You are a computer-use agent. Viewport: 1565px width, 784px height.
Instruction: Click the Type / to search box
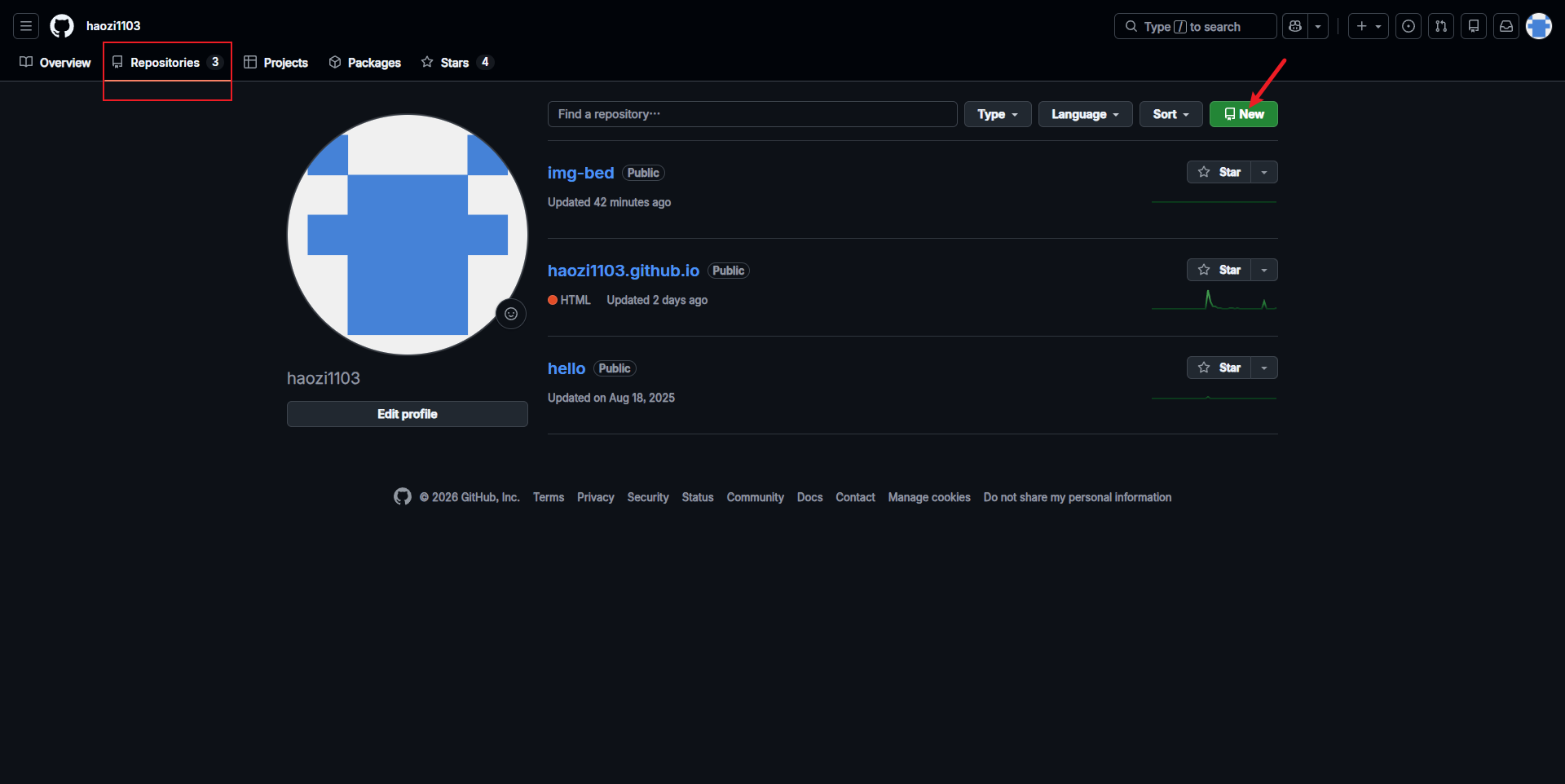coord(1196,26)
